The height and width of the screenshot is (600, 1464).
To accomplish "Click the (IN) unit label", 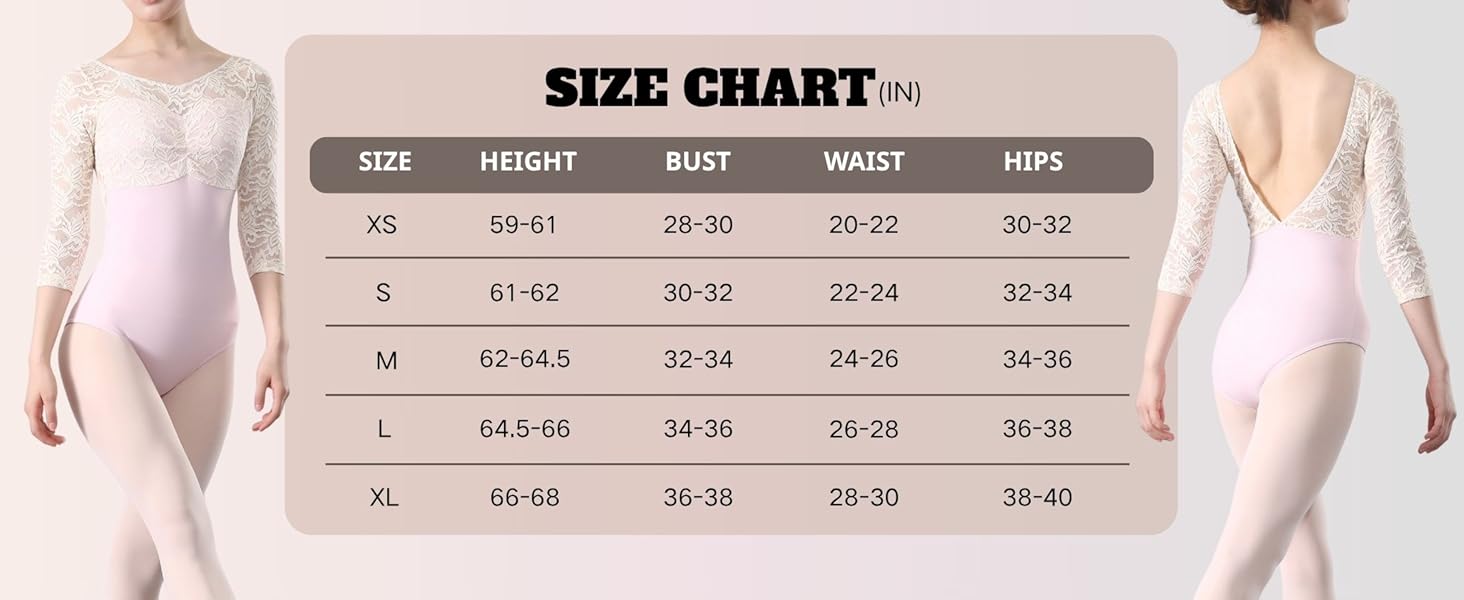I will coord(899,94).
